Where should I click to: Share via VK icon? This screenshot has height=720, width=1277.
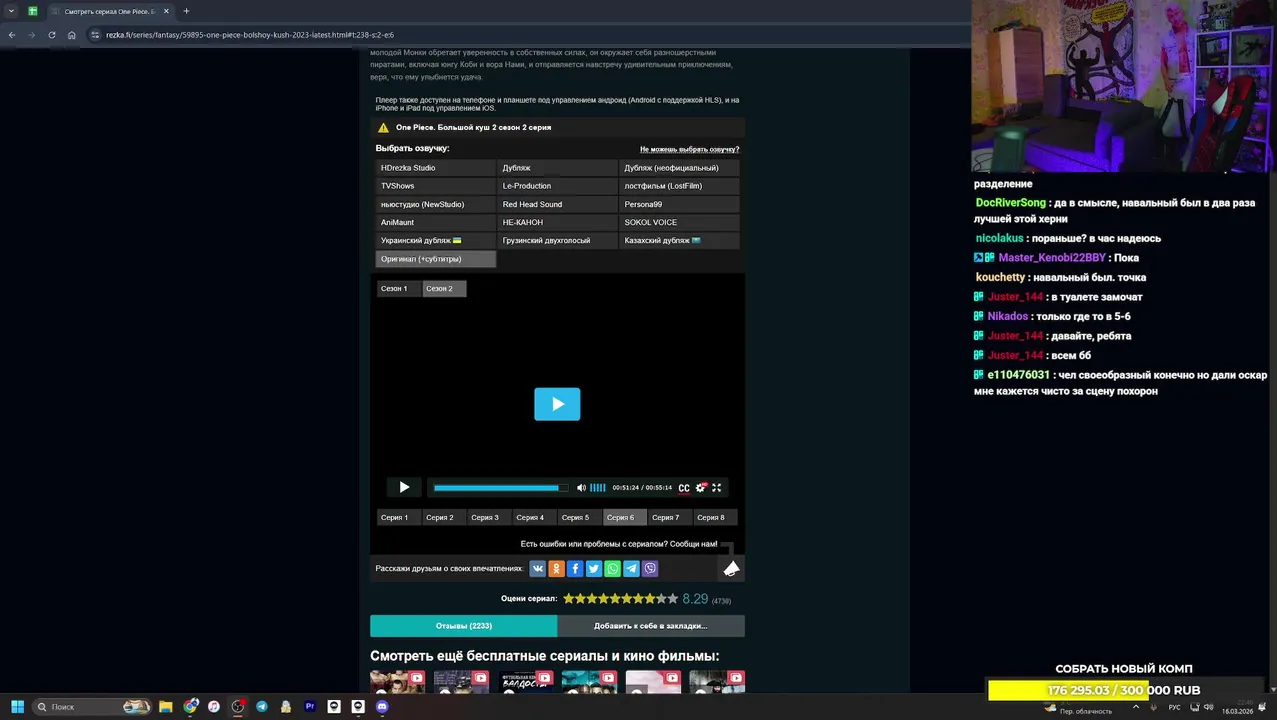[x=537, y=568]
